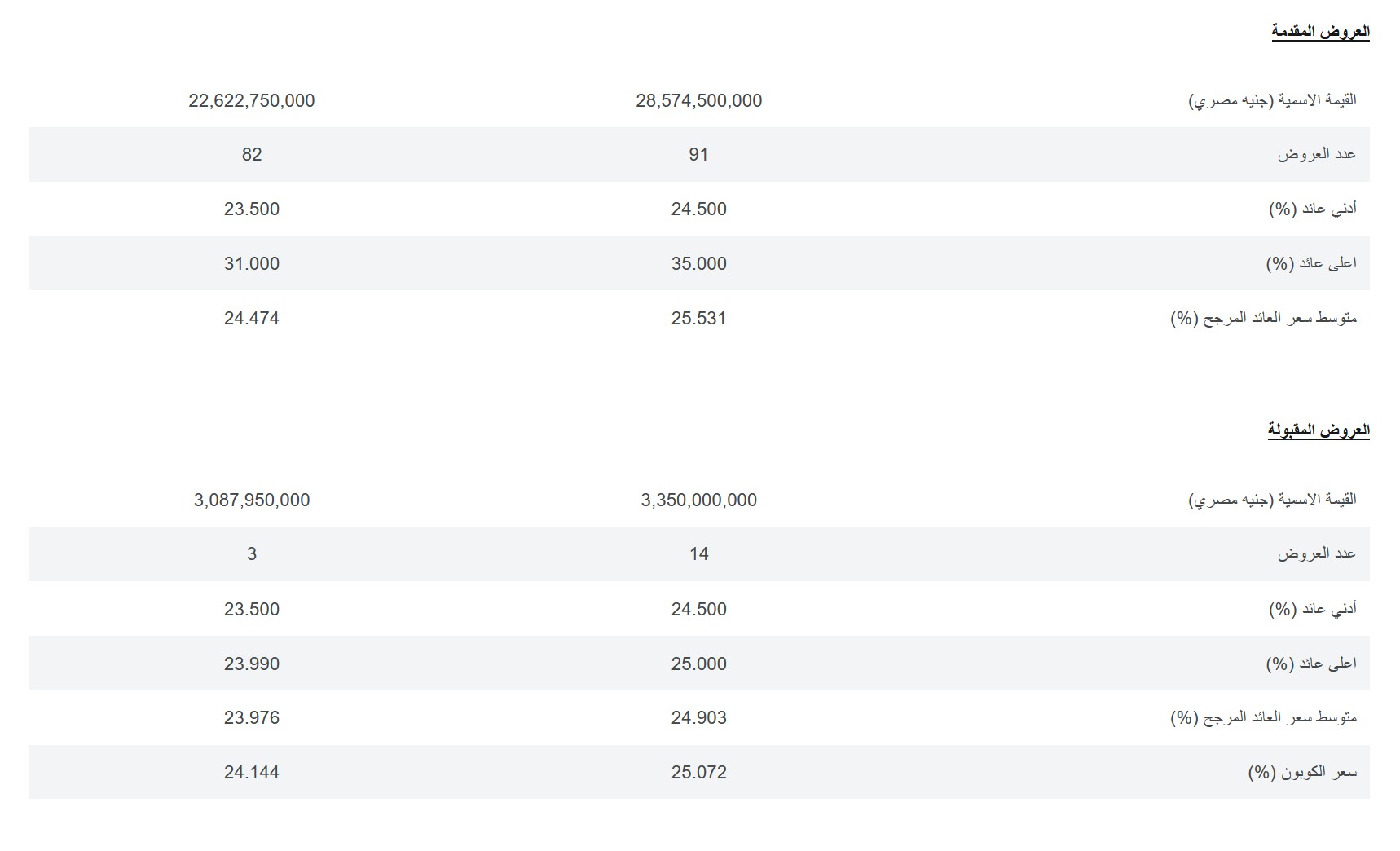Image resolution: width=1400 pixels, height=851 pixels.
Task: Click the accepted highest yield 23.990
Action: coord(252,664)
